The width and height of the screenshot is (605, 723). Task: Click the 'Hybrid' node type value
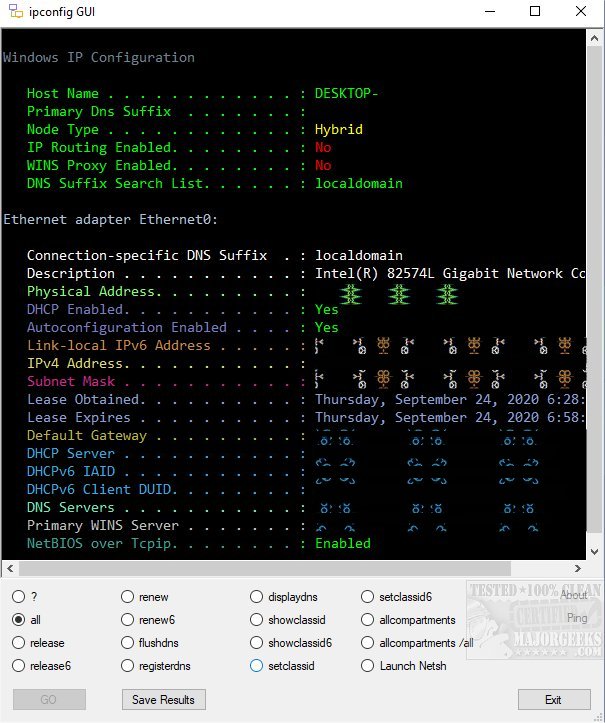338,130
